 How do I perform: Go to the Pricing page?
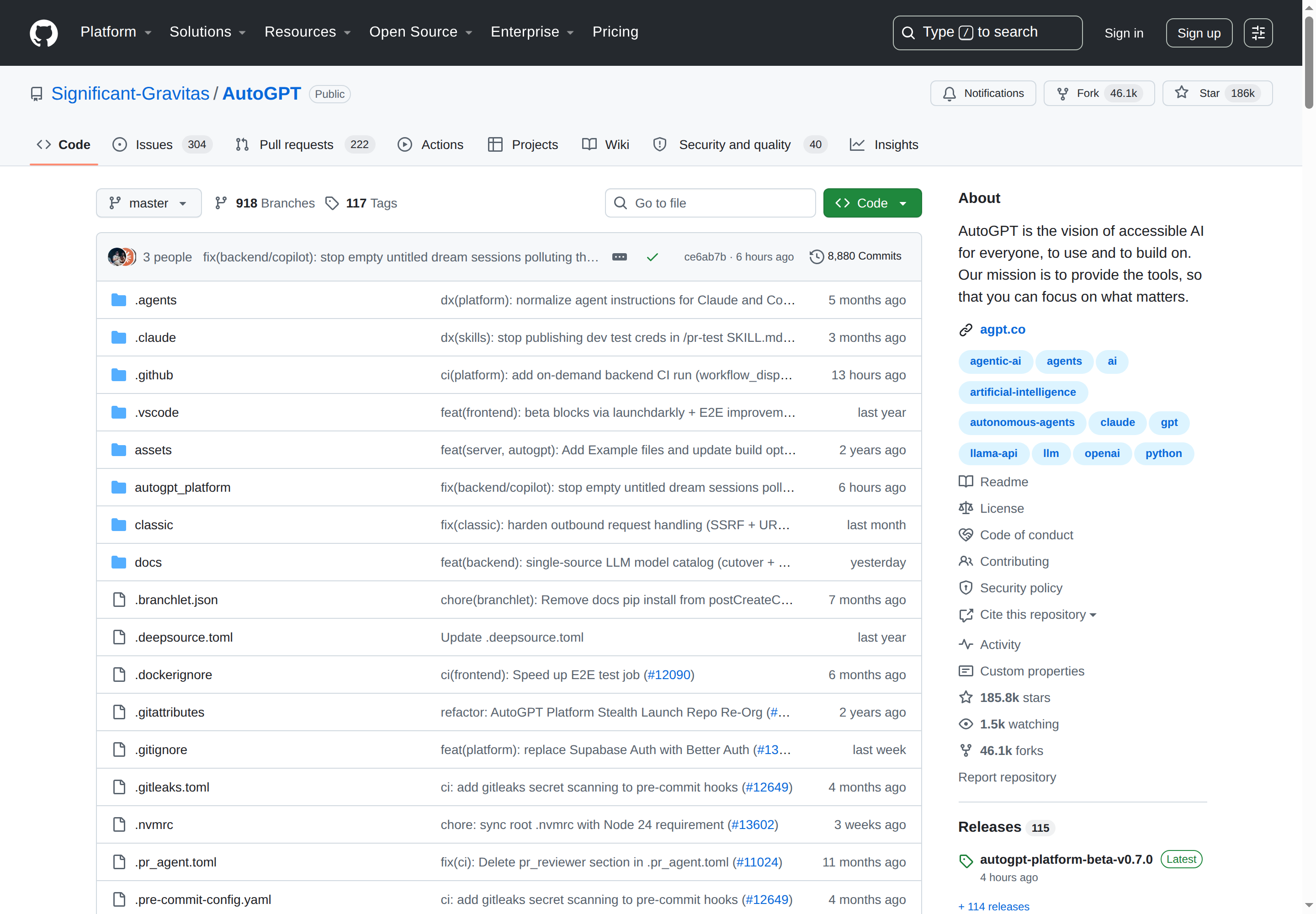[x=615, y=32]
